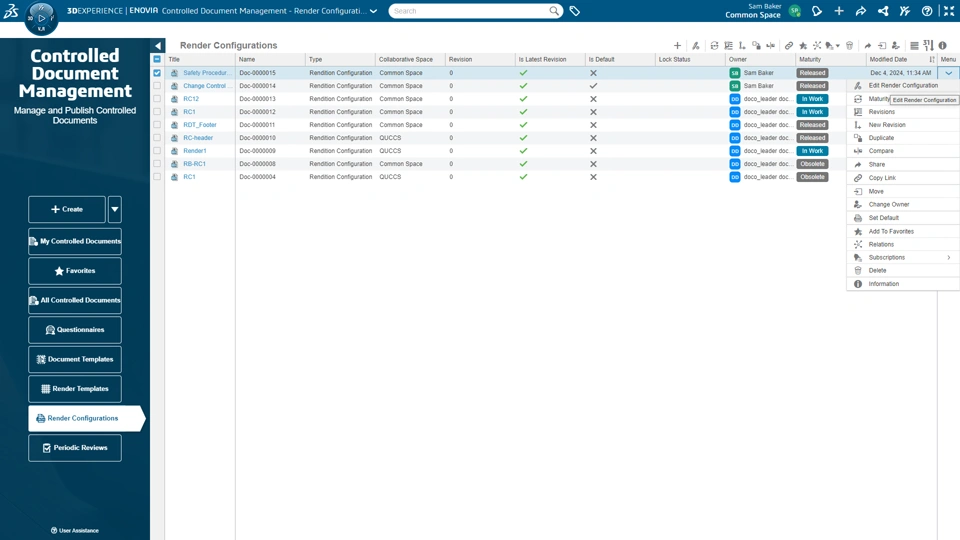Image resolution: width=960 pixels, height=540 pixels.
Task: Click the toolbar Add To Favorites star
Action: (x=803, y=45)
